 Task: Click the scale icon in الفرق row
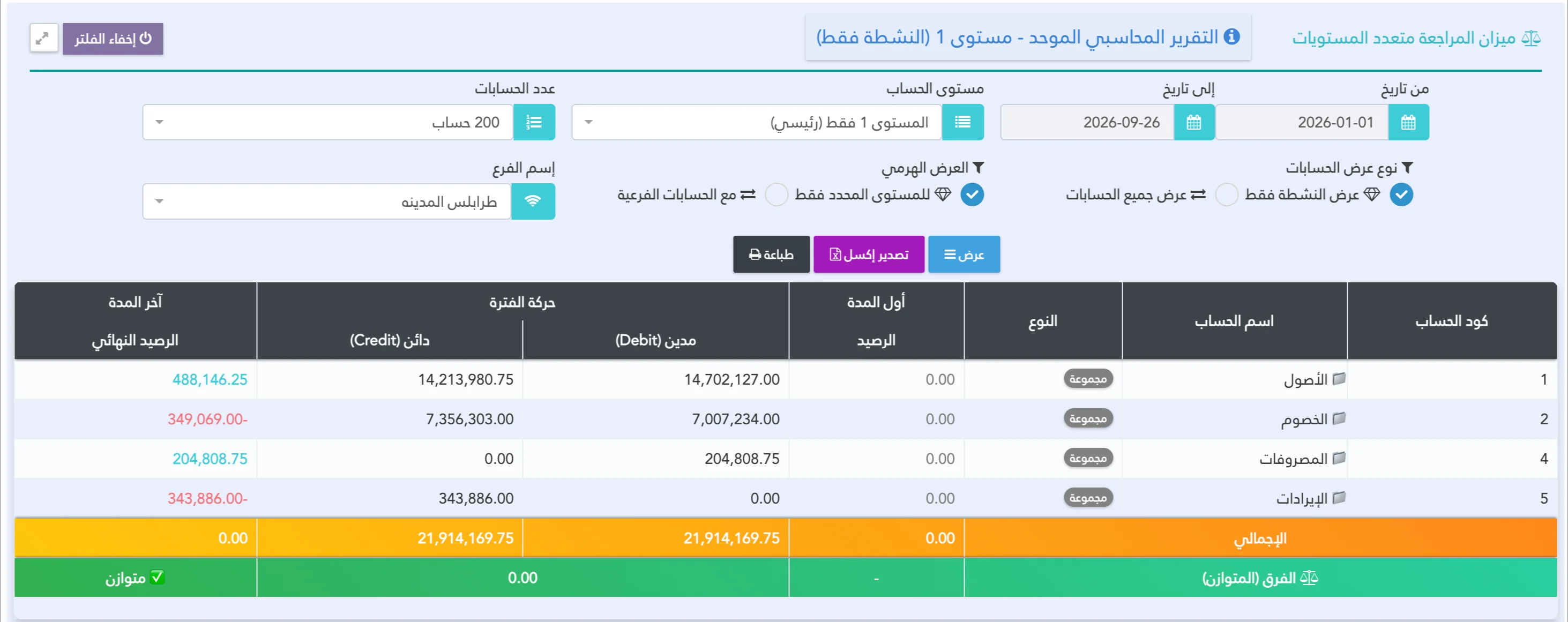(1309, 578)
